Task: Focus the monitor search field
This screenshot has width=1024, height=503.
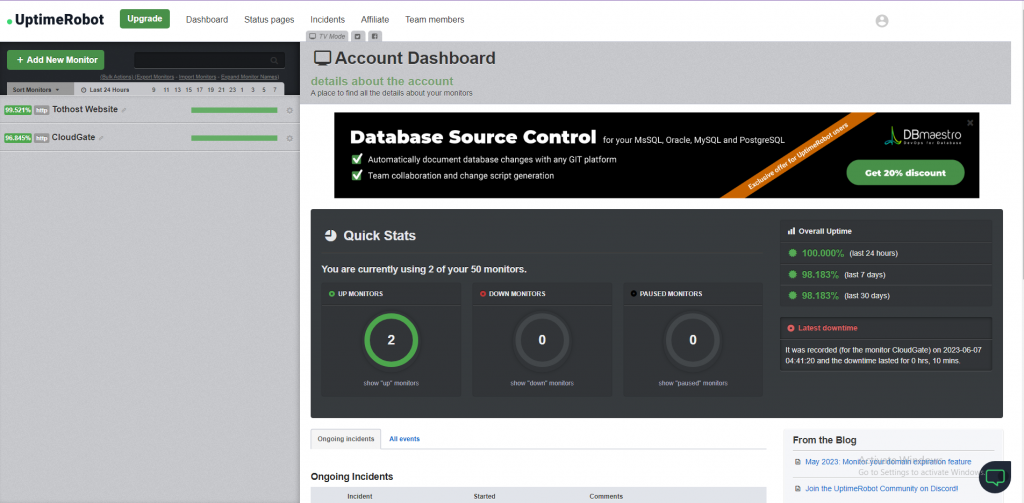Action: tap(209, 60)
